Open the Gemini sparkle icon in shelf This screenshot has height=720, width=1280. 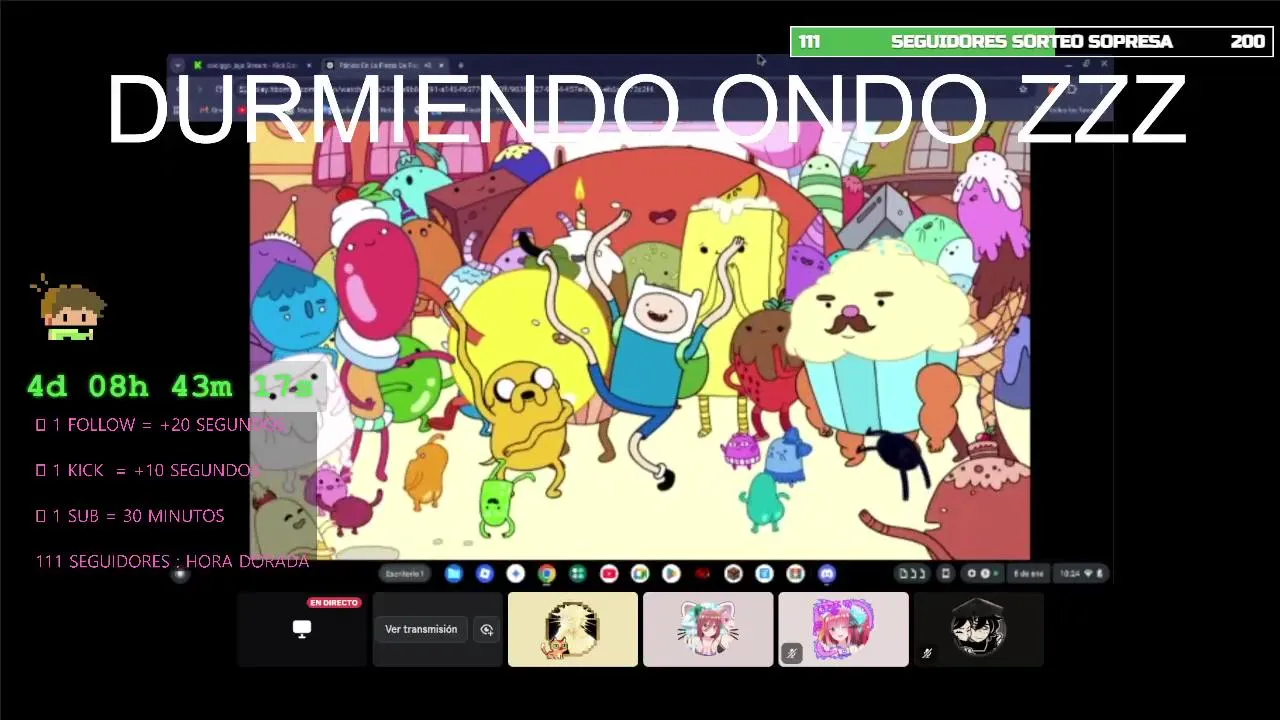point(515,573)
